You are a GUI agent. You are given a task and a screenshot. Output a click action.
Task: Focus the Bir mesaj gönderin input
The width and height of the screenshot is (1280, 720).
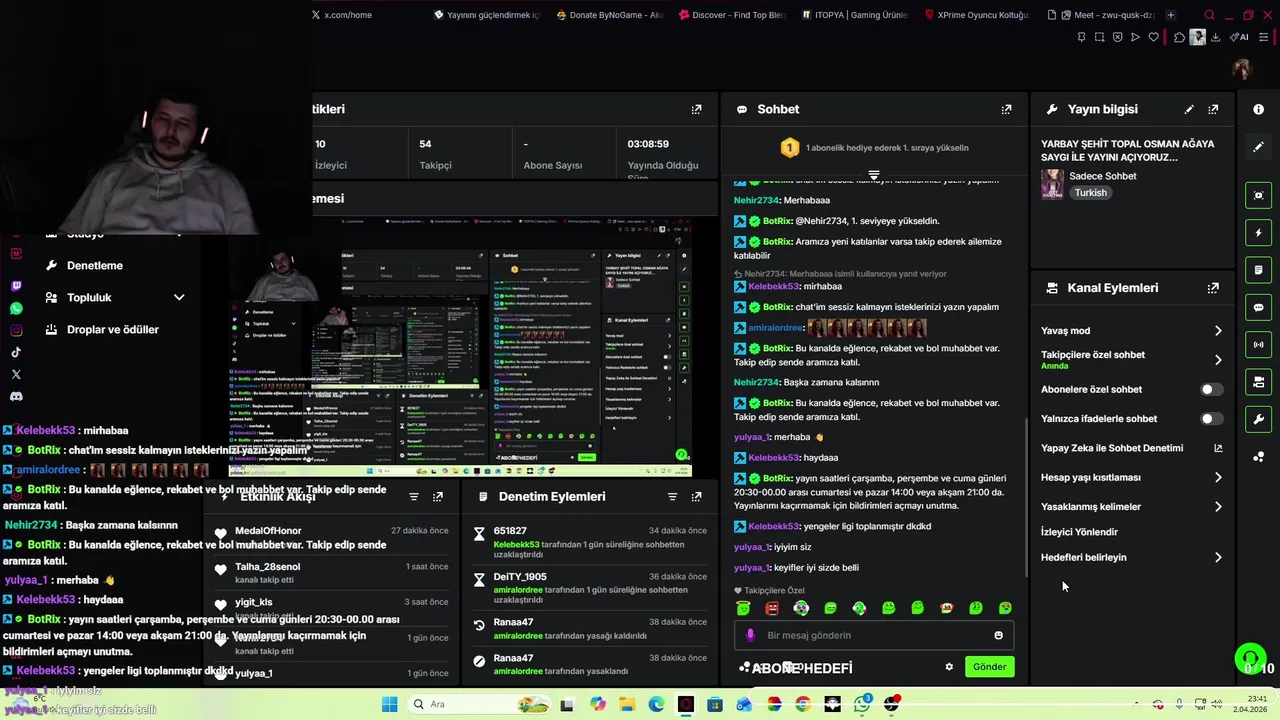point(873,635)
